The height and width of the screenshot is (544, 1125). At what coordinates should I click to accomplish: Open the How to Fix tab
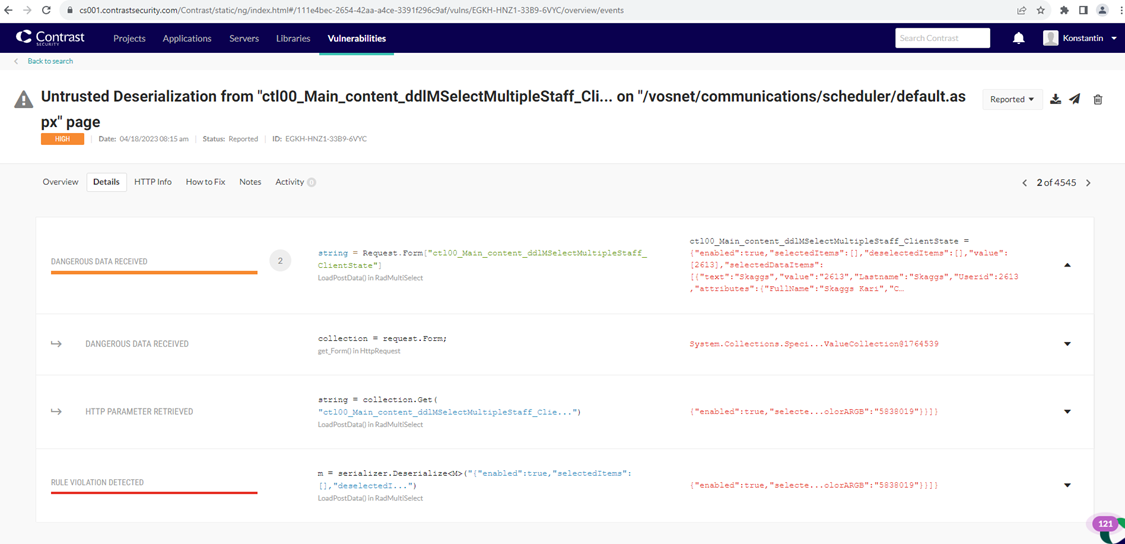click(x=205, y=182)
